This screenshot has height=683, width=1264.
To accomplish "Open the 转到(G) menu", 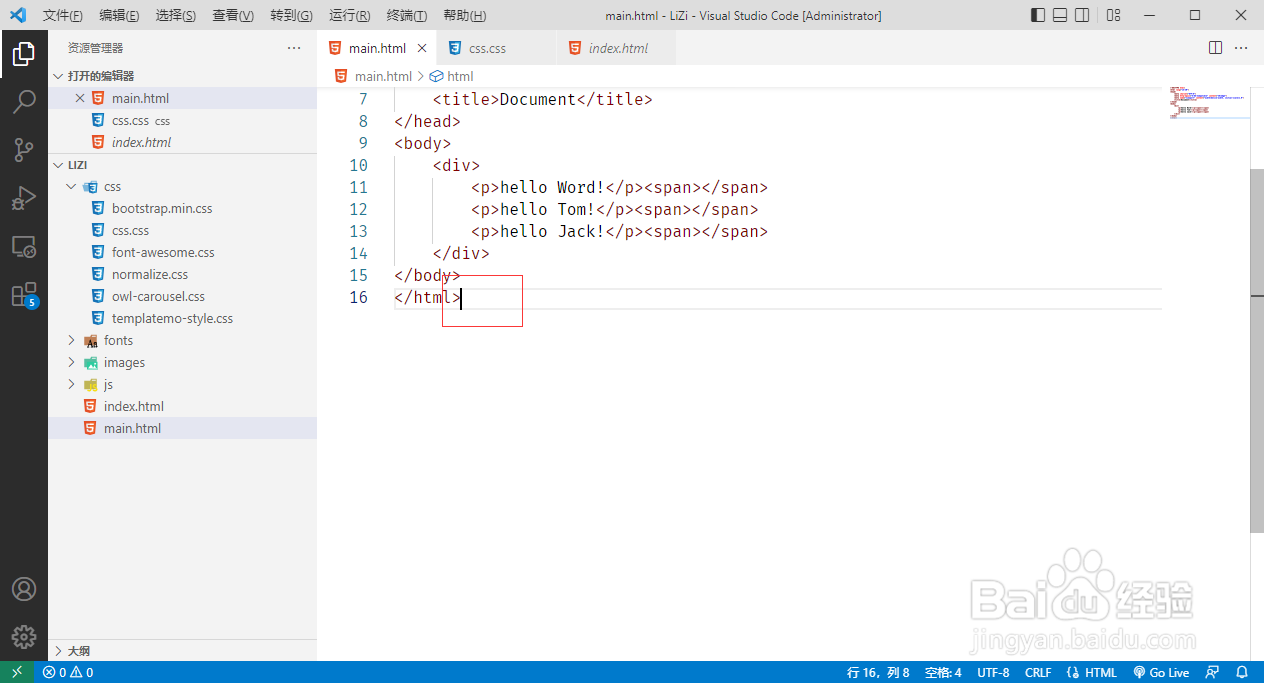I will pyautogui.click(x=291, y=16).
